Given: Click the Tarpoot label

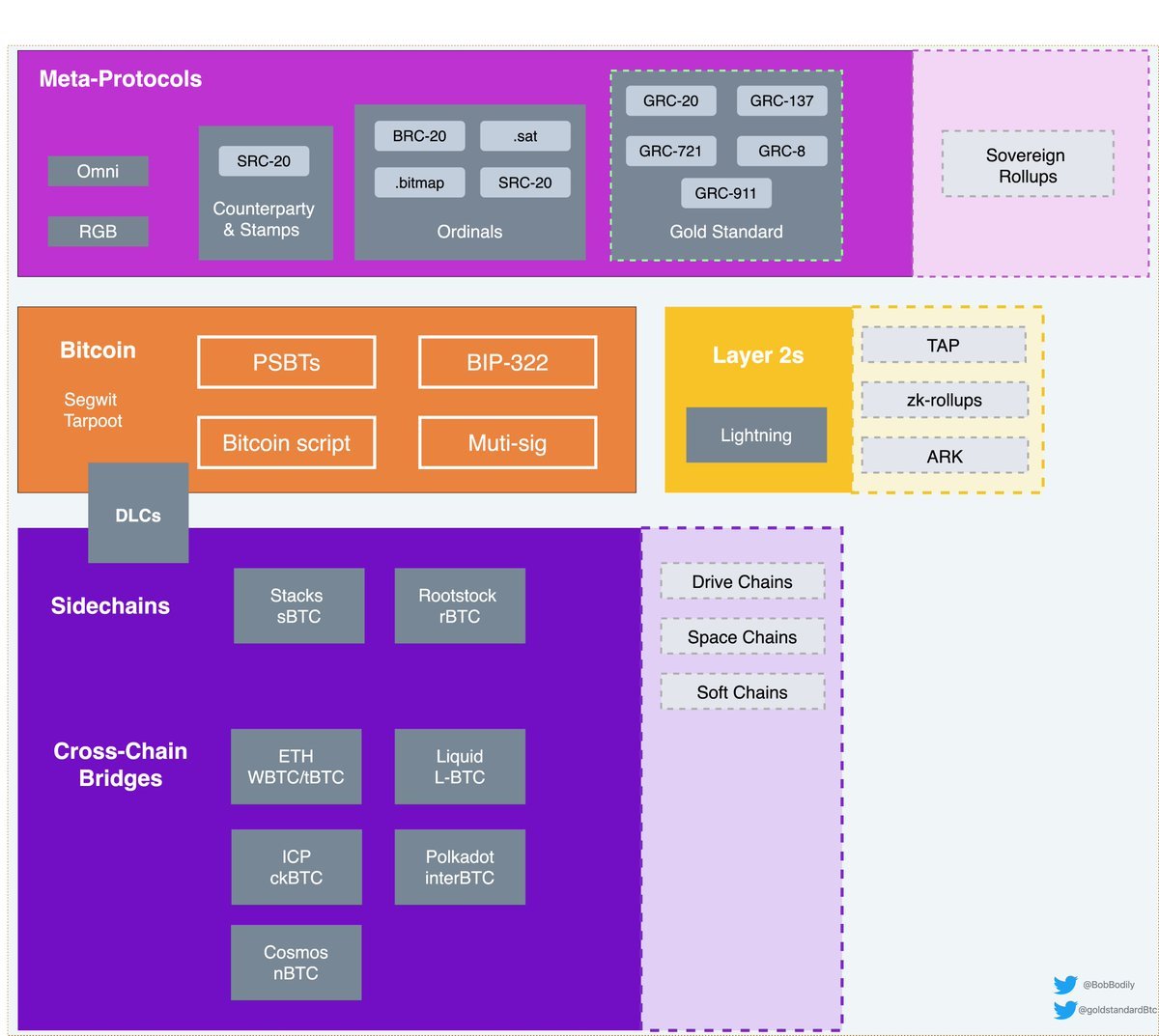Looking at the screenshot, I should click(93, 421).
